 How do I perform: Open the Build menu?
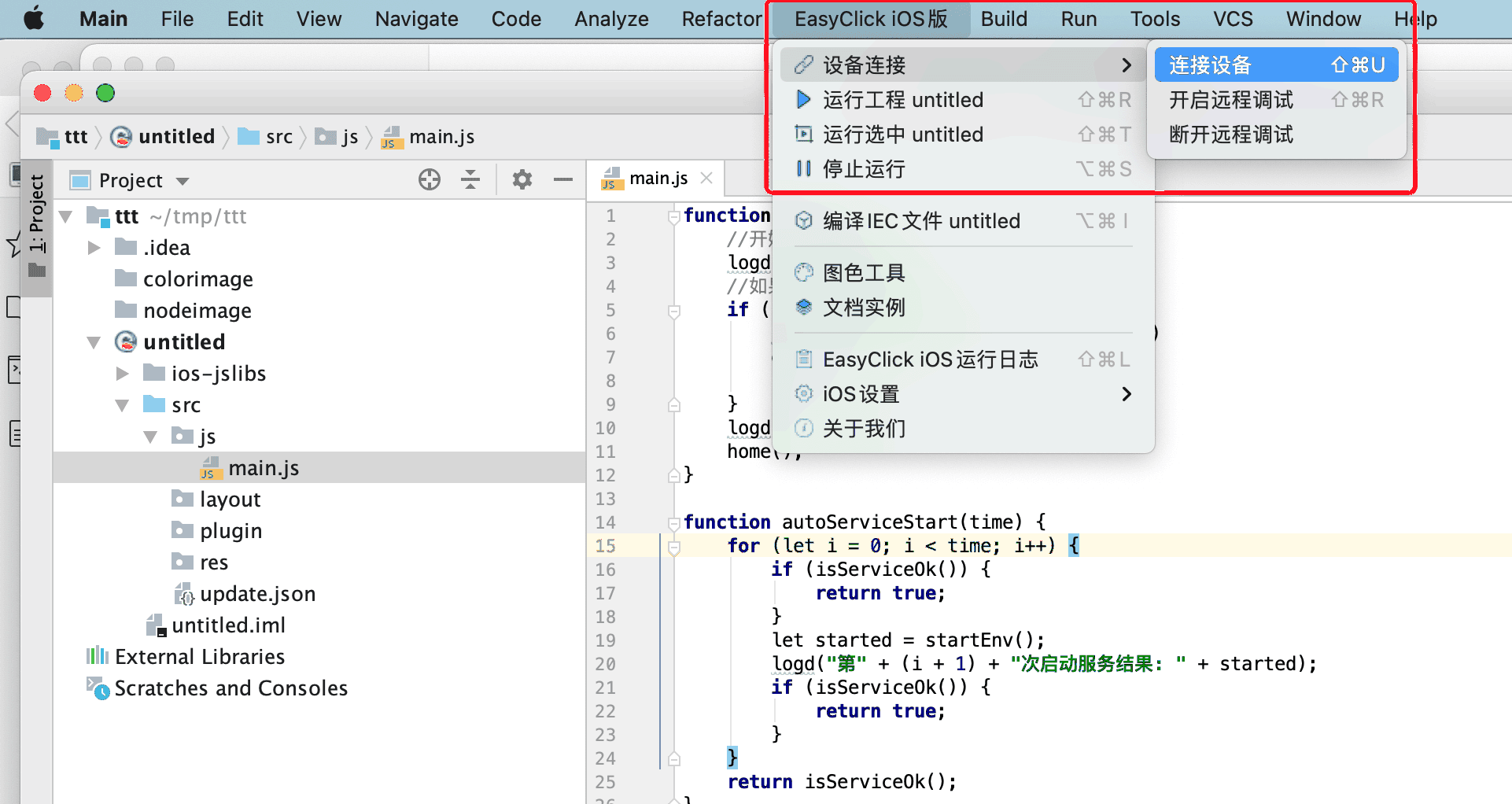(x=1004, y=19)
